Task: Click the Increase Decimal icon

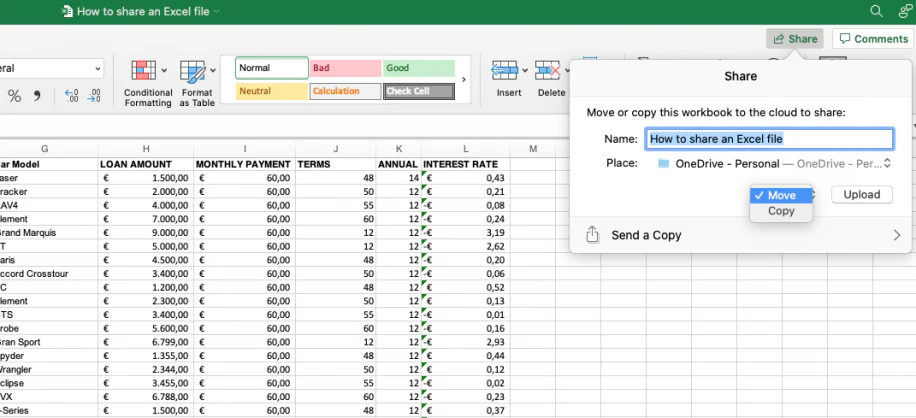Action: pos(71,96)
